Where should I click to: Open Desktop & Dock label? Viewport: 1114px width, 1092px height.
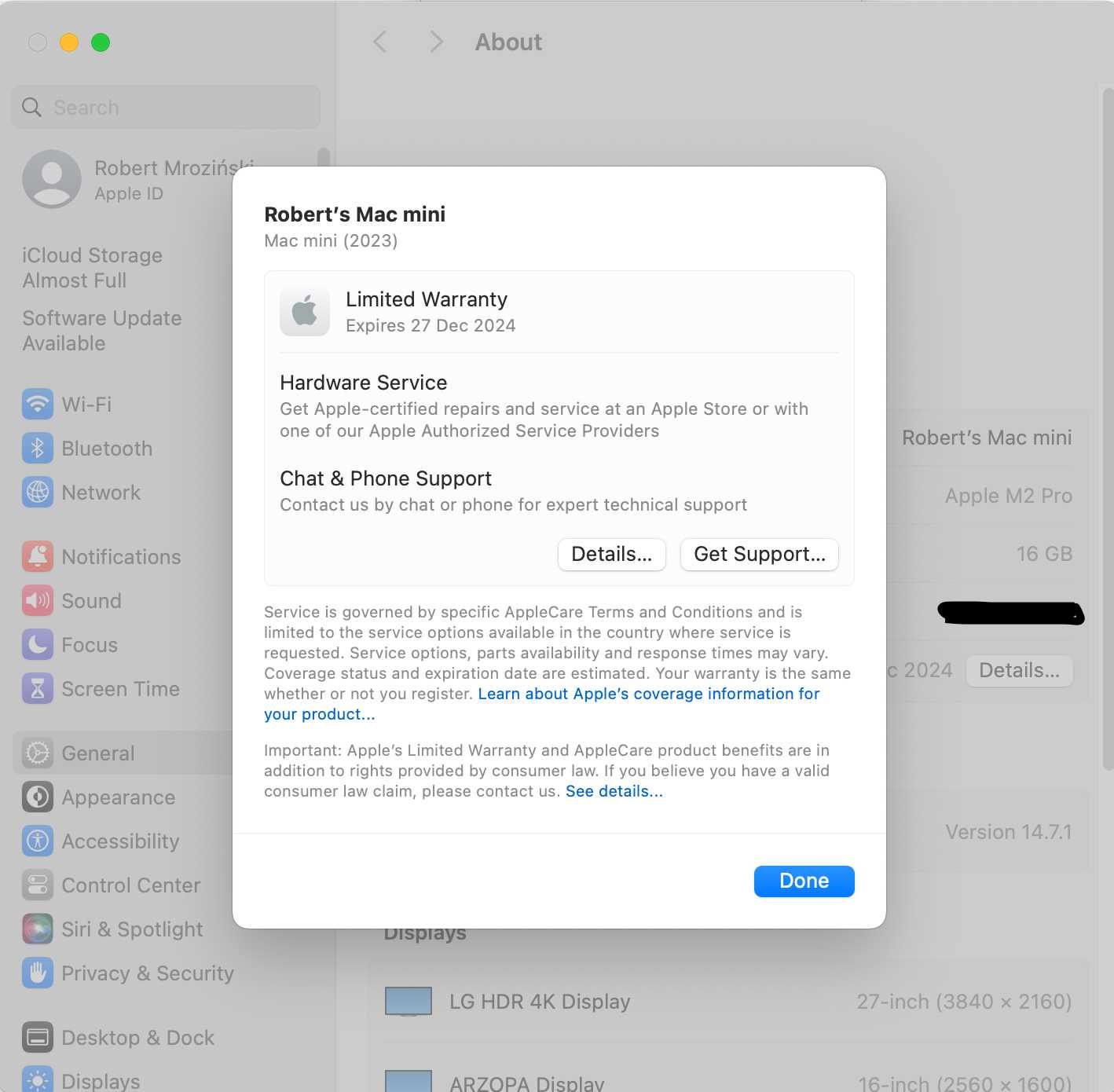click(x=137, y=1038)
